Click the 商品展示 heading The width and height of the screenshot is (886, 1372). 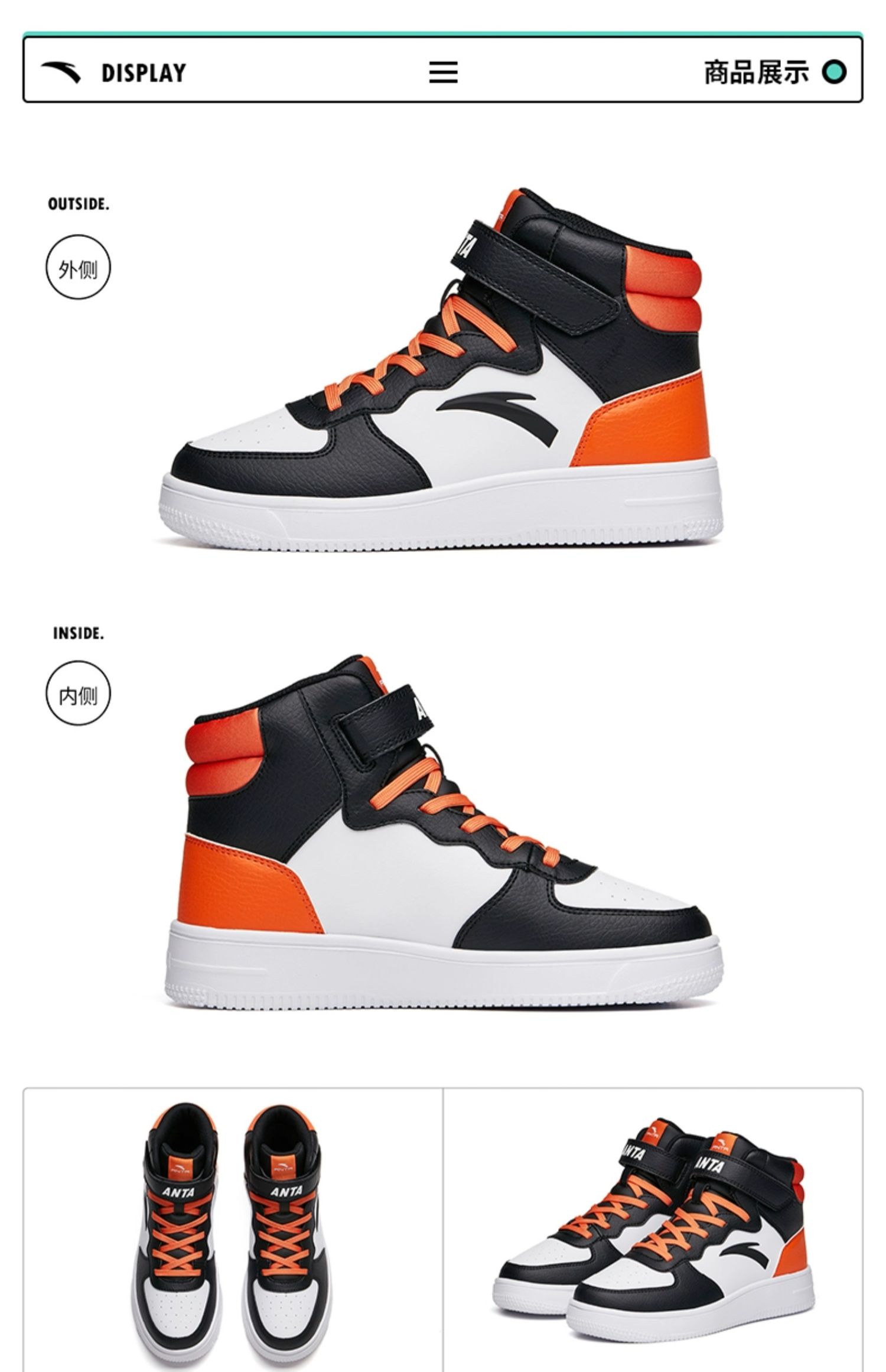coord(756,73)
